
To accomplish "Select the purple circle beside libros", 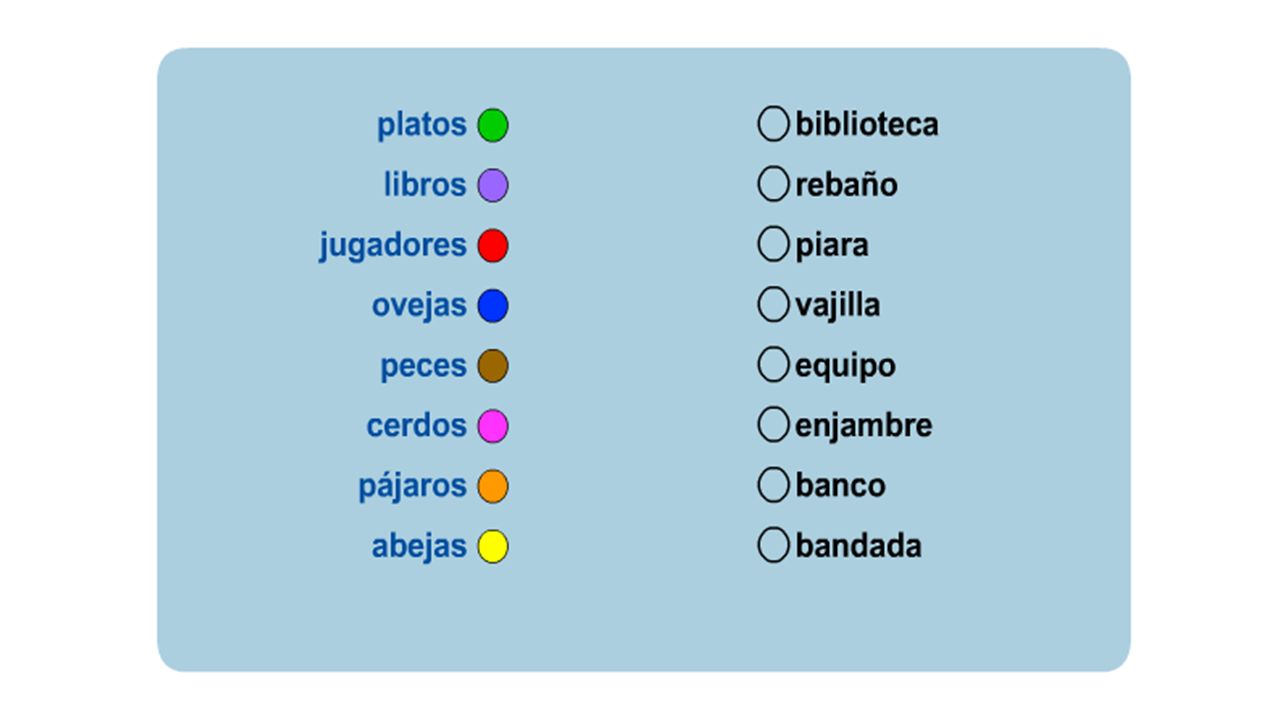I will [493, 186].
